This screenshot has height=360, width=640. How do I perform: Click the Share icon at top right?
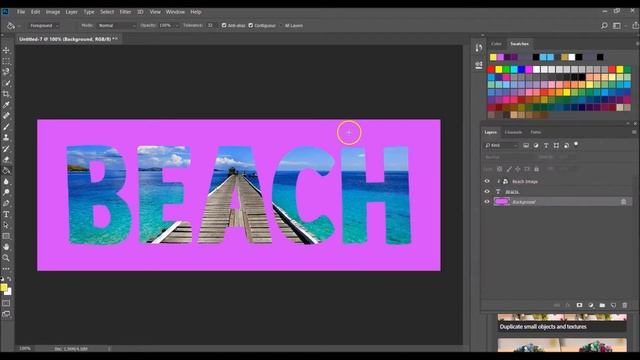(635, 26)
